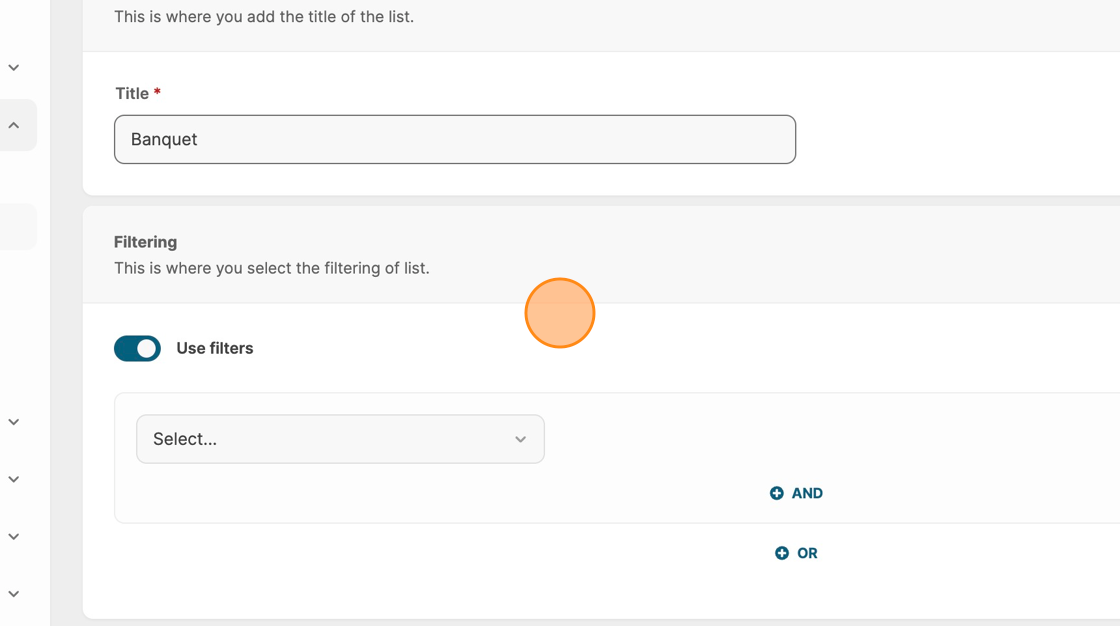
Task: Expand the third-from-last sidebar chevron
Action: coord(14,480)
